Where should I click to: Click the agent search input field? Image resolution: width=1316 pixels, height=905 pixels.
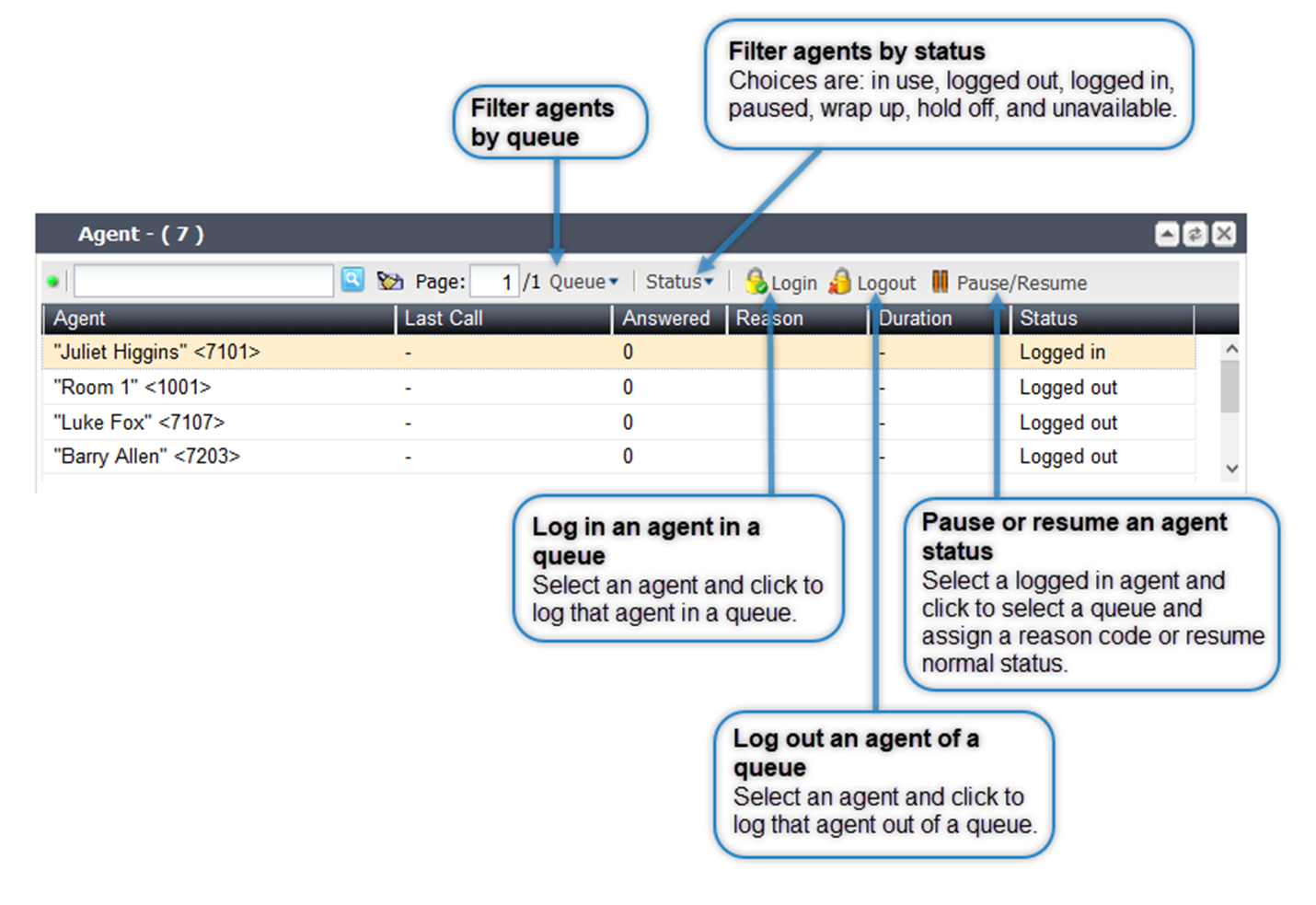pyautogui.click(x=203, y=281)
